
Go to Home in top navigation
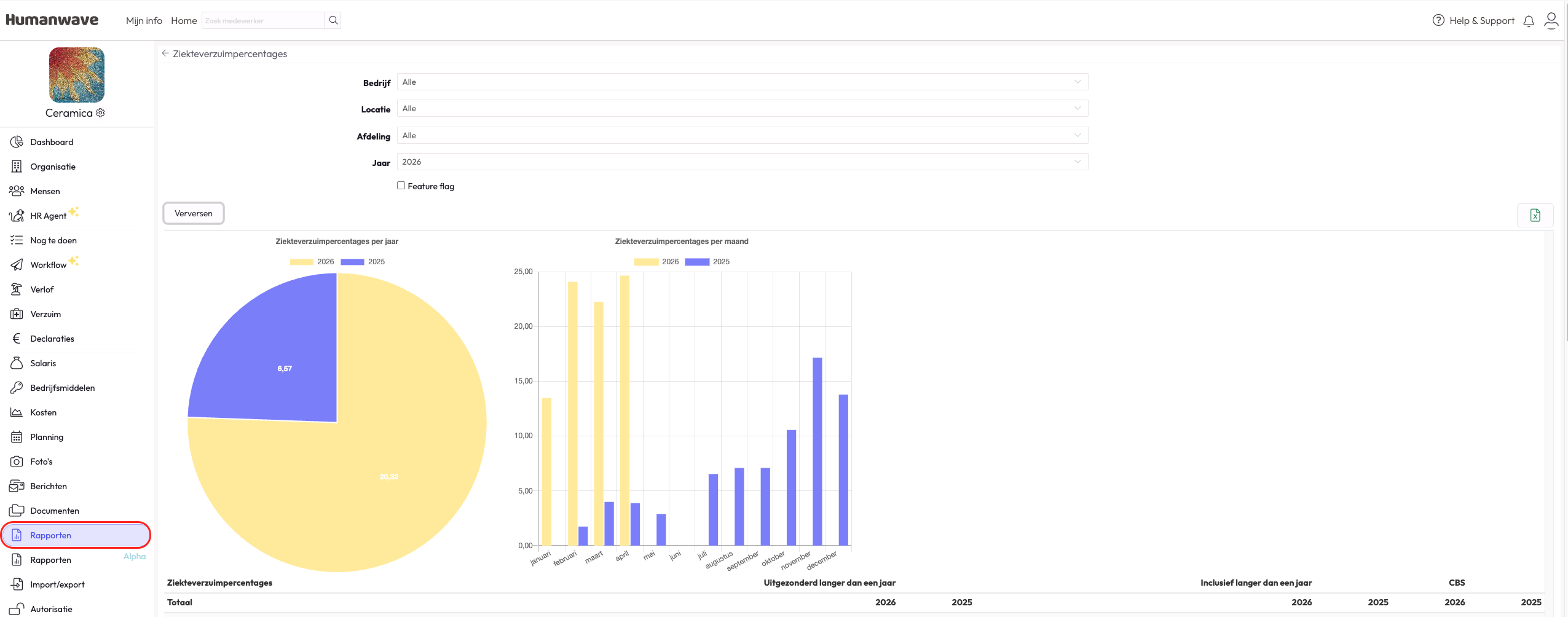[184, 21]
